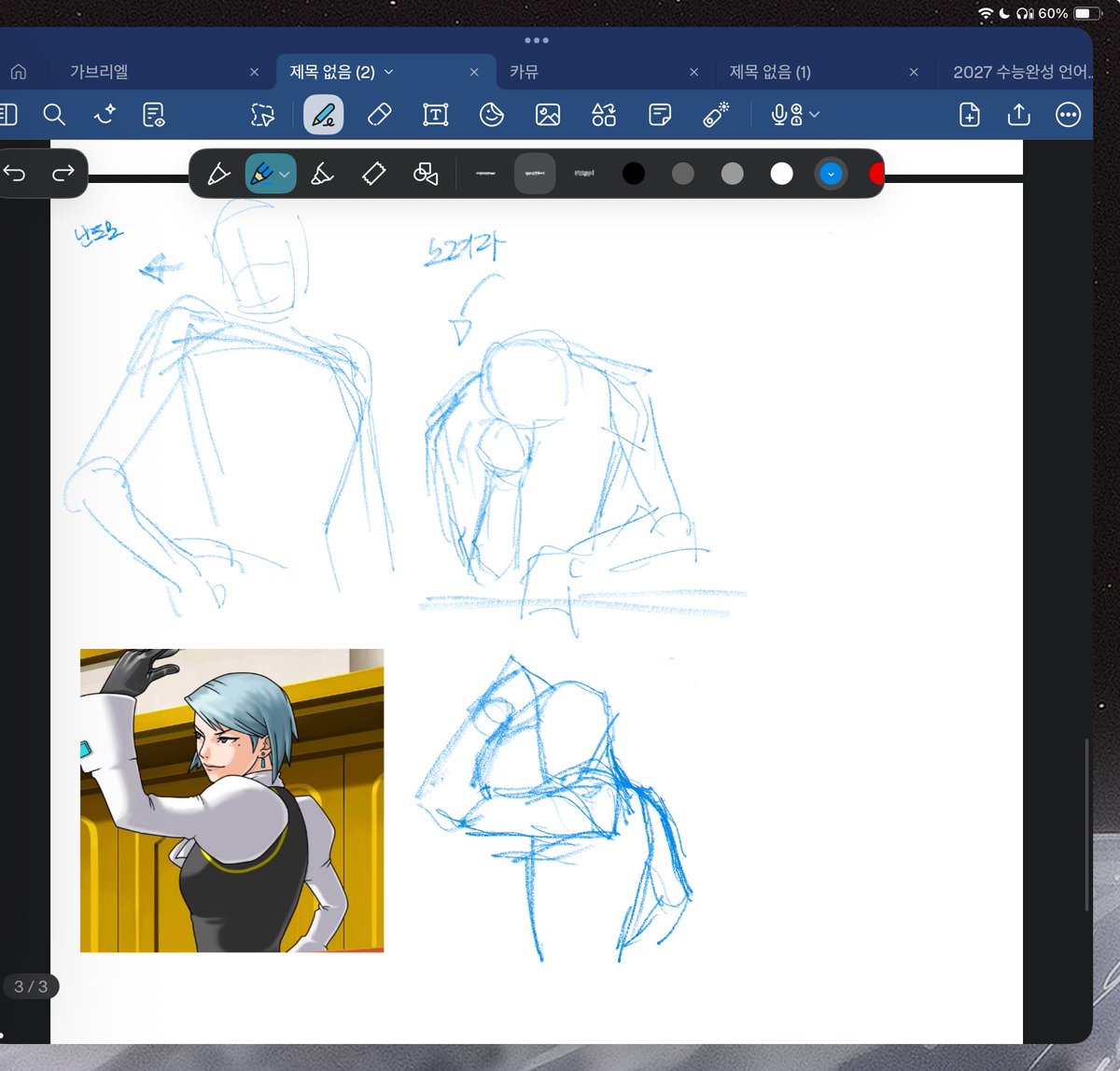The height and width of the screenshot is (1071, 1120).
Task: Choose the thinnest stroke width
Action: click(485, 174)
